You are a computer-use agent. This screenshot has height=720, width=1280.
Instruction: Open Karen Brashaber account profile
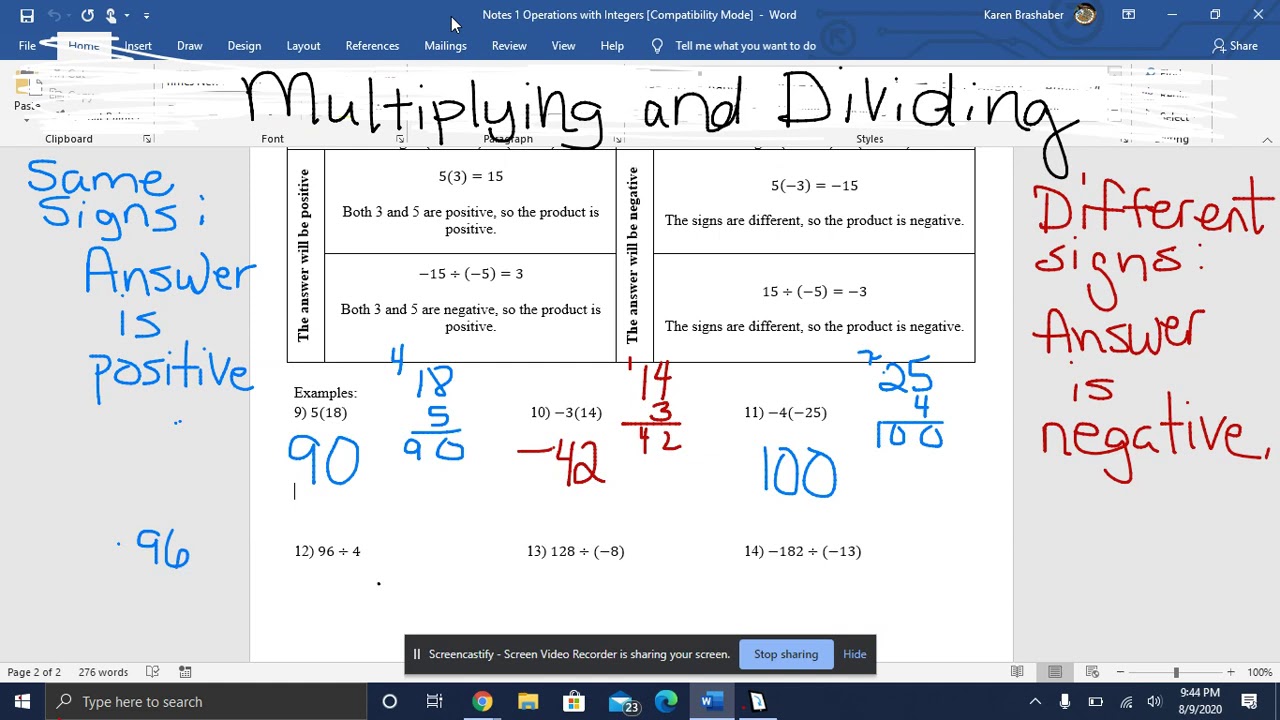pyautogui.click(x=1038, y=15)
